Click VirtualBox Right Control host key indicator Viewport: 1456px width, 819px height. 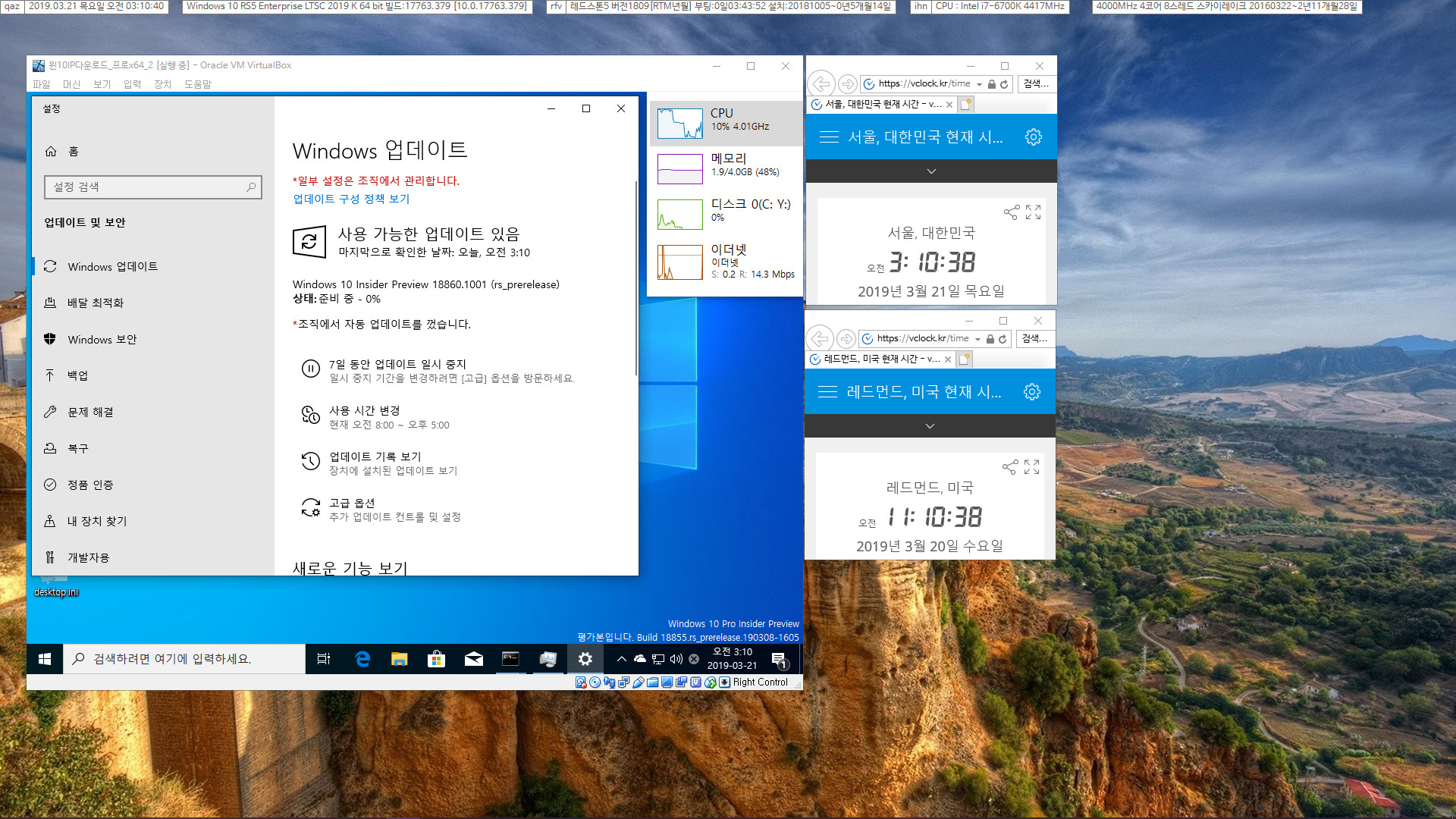[761, 682]
